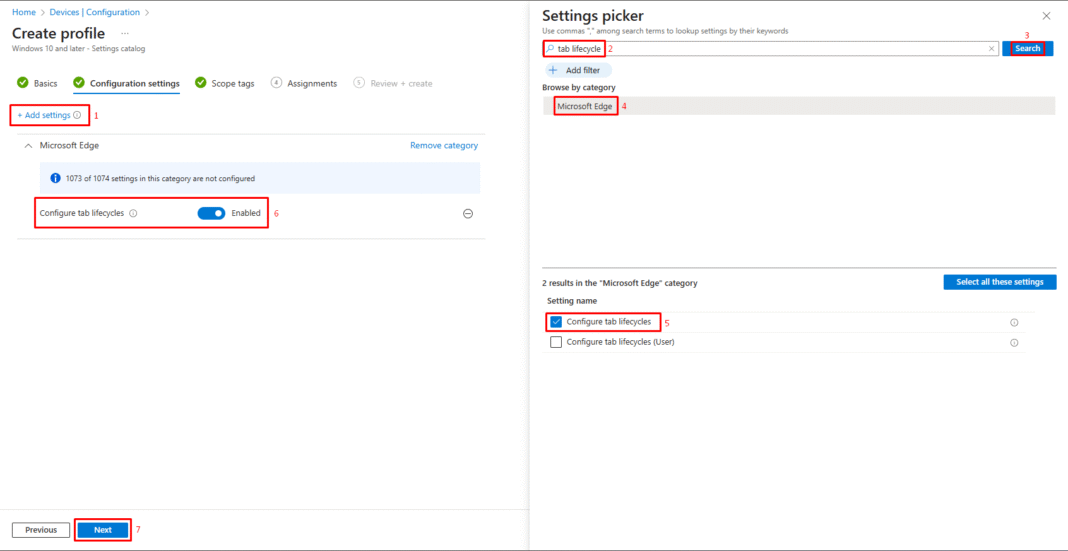Click the Next button
1068x551 pixels.
click(x=103, y=530)
